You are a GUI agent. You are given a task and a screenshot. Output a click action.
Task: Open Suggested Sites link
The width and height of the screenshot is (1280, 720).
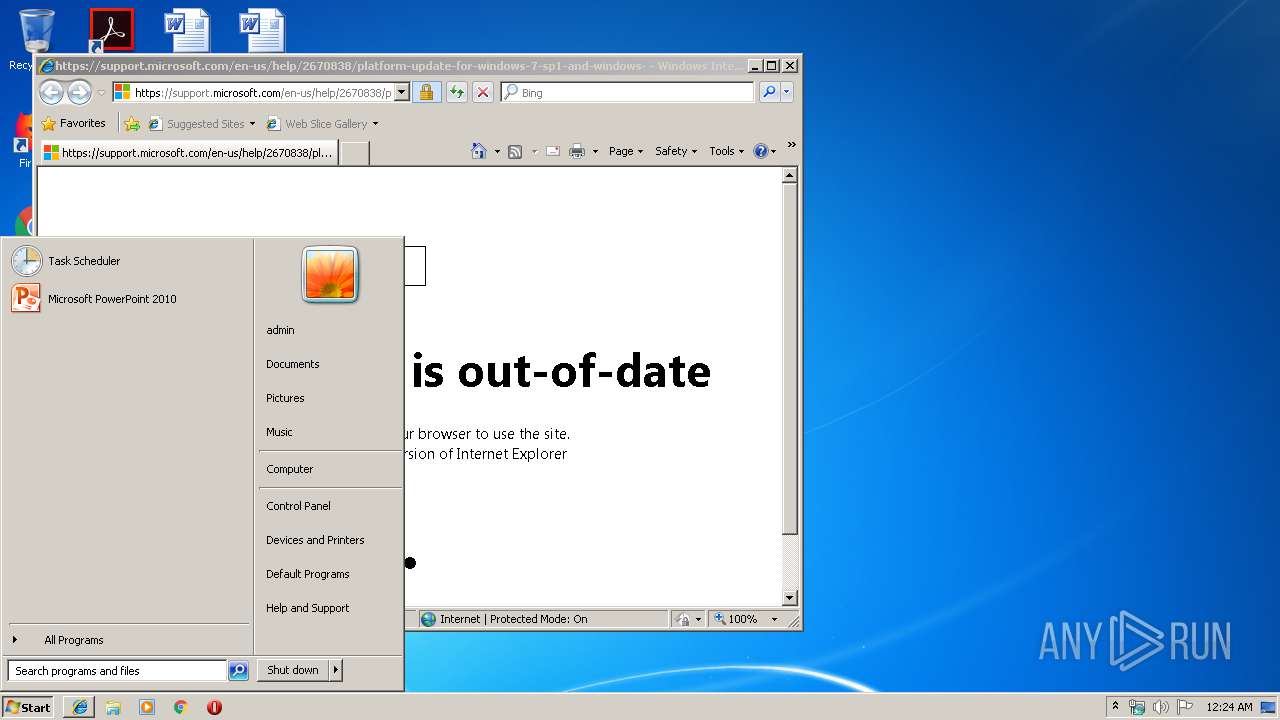click(201, 124)
